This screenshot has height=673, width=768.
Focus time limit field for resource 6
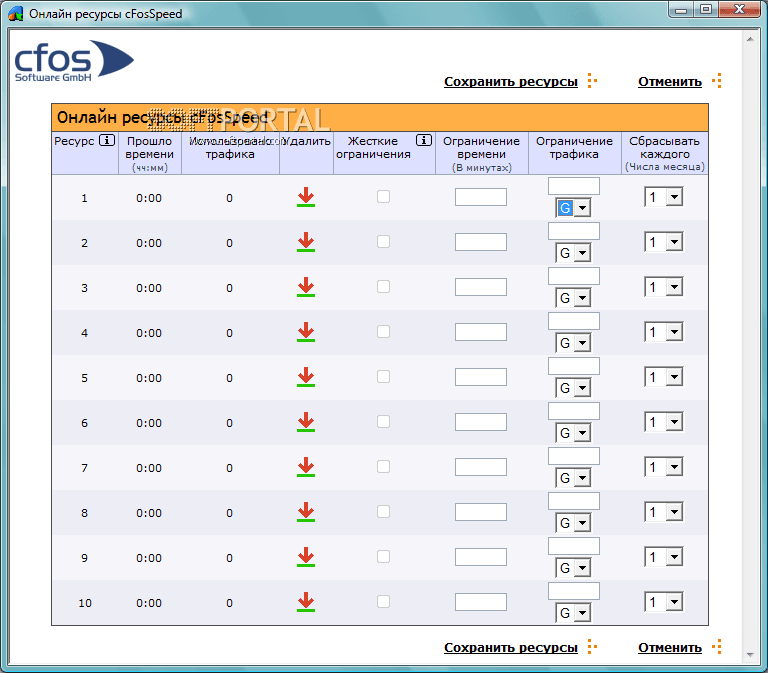[x=480, y=422]
